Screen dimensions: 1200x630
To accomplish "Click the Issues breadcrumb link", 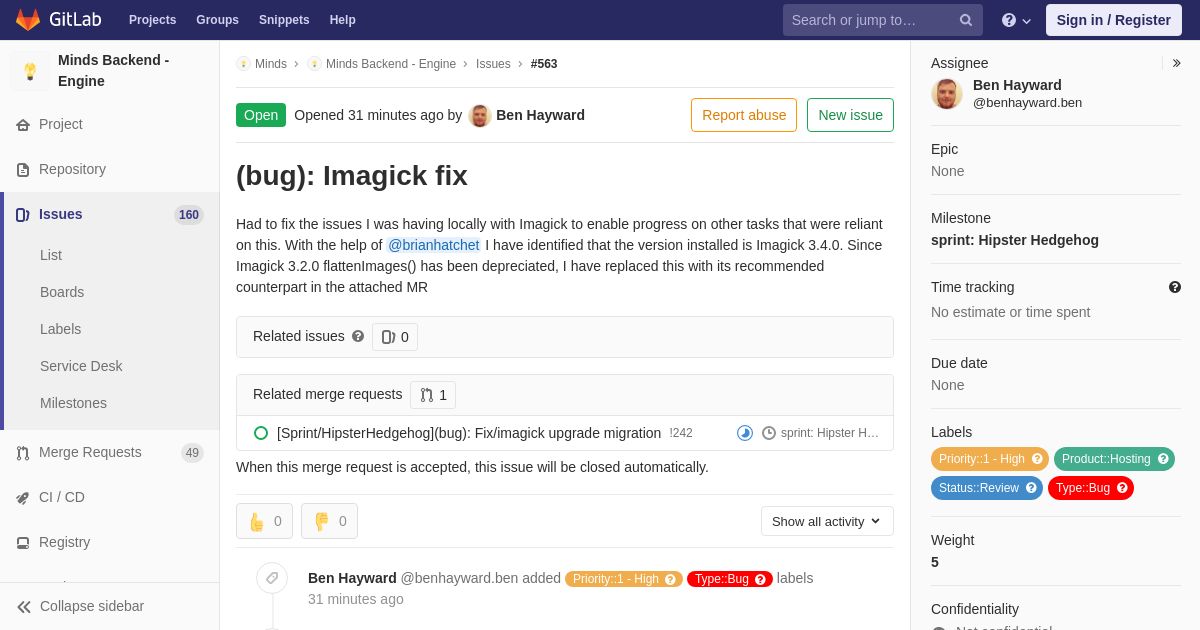I will (493, 64).
